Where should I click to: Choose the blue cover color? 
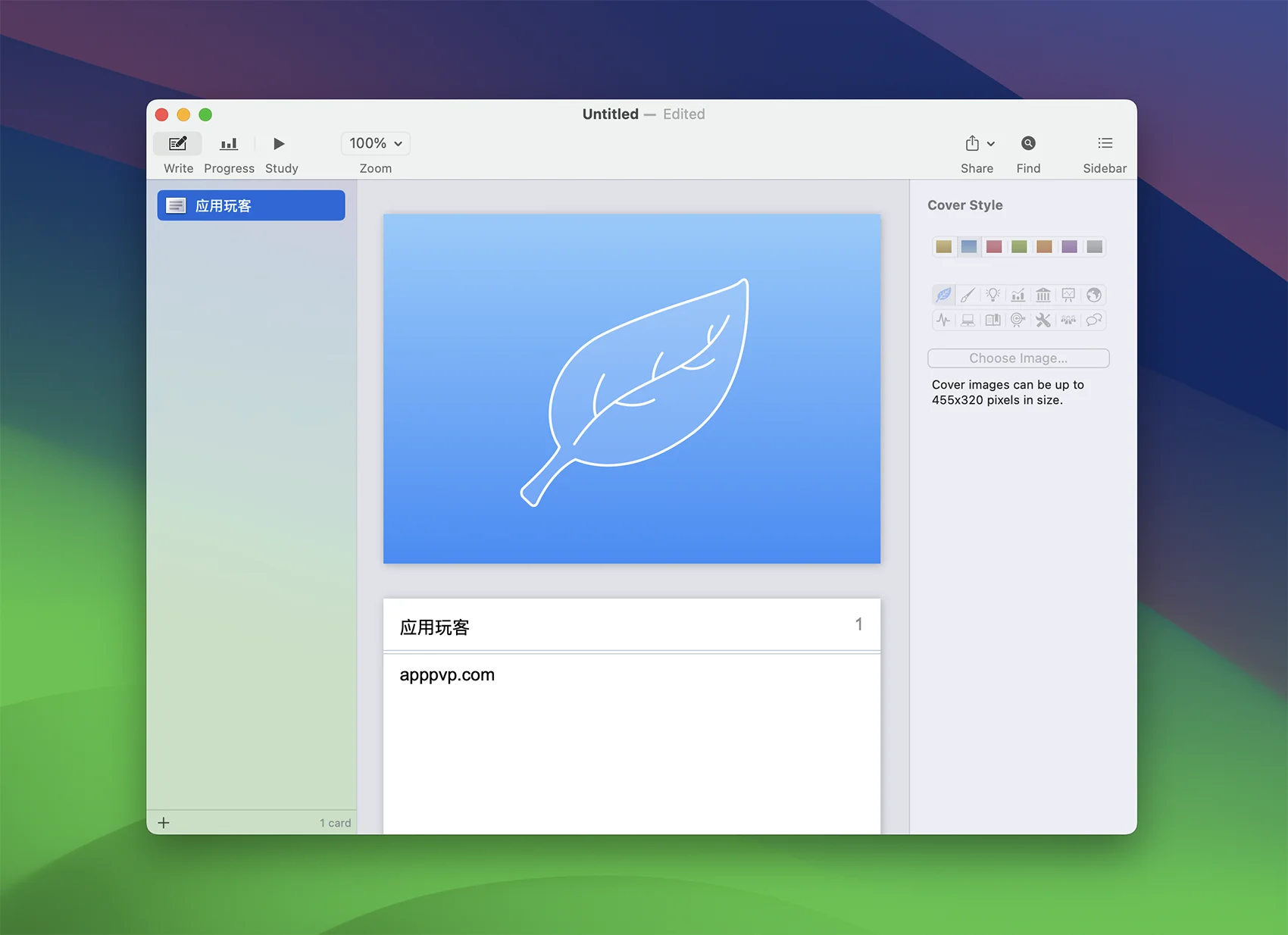968,246
